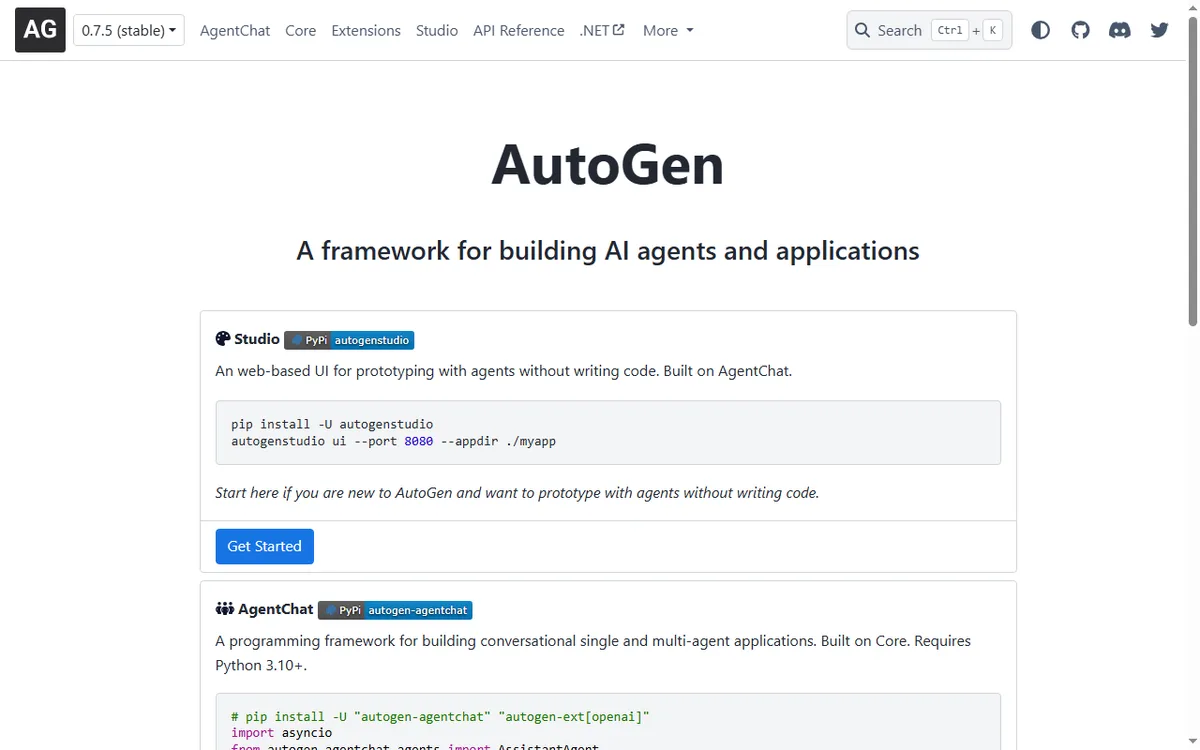Viewport: 1200px width, 750px height.
Task: Click the "pip install -U autogenstudio" code line
Action: point(332,424)
